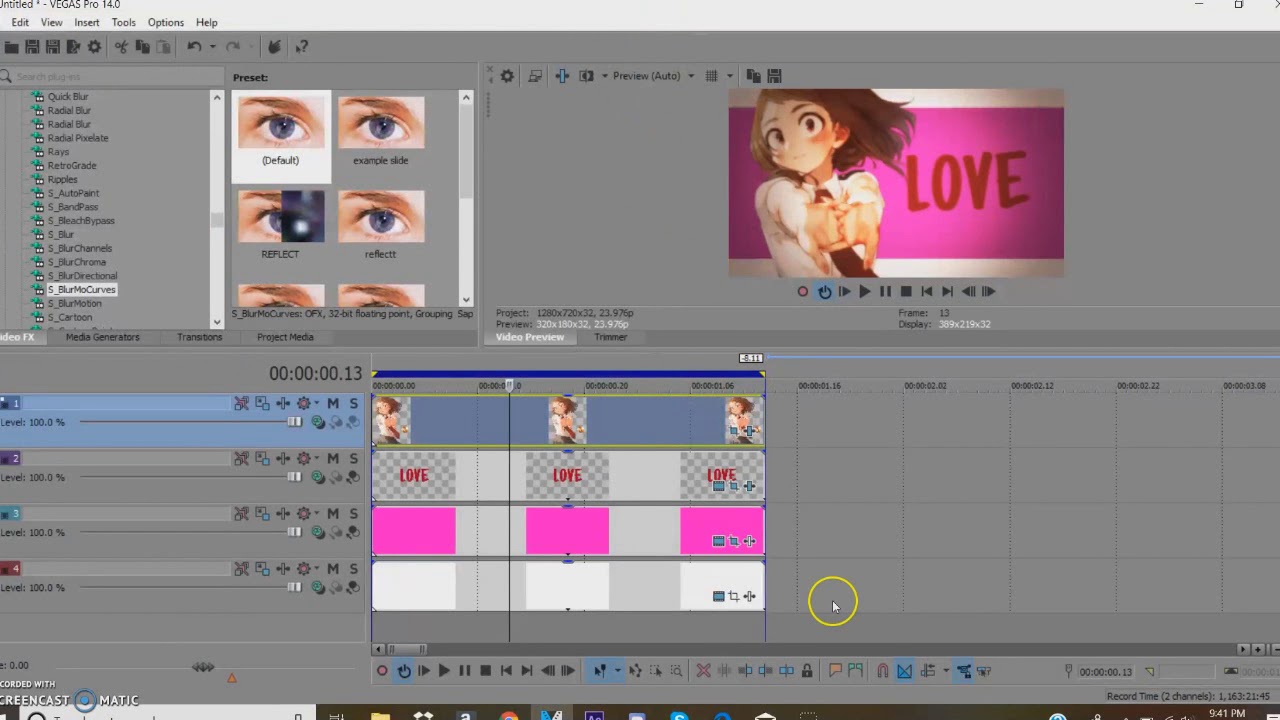Image resolution: width=1280 pixels, height=720 pixels.
Task: Delete selected events with red X
Action: click(703, 671)
